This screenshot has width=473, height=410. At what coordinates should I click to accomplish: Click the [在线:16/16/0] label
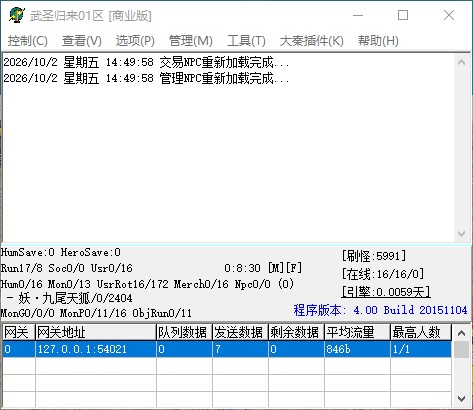(x=383, y=274)
